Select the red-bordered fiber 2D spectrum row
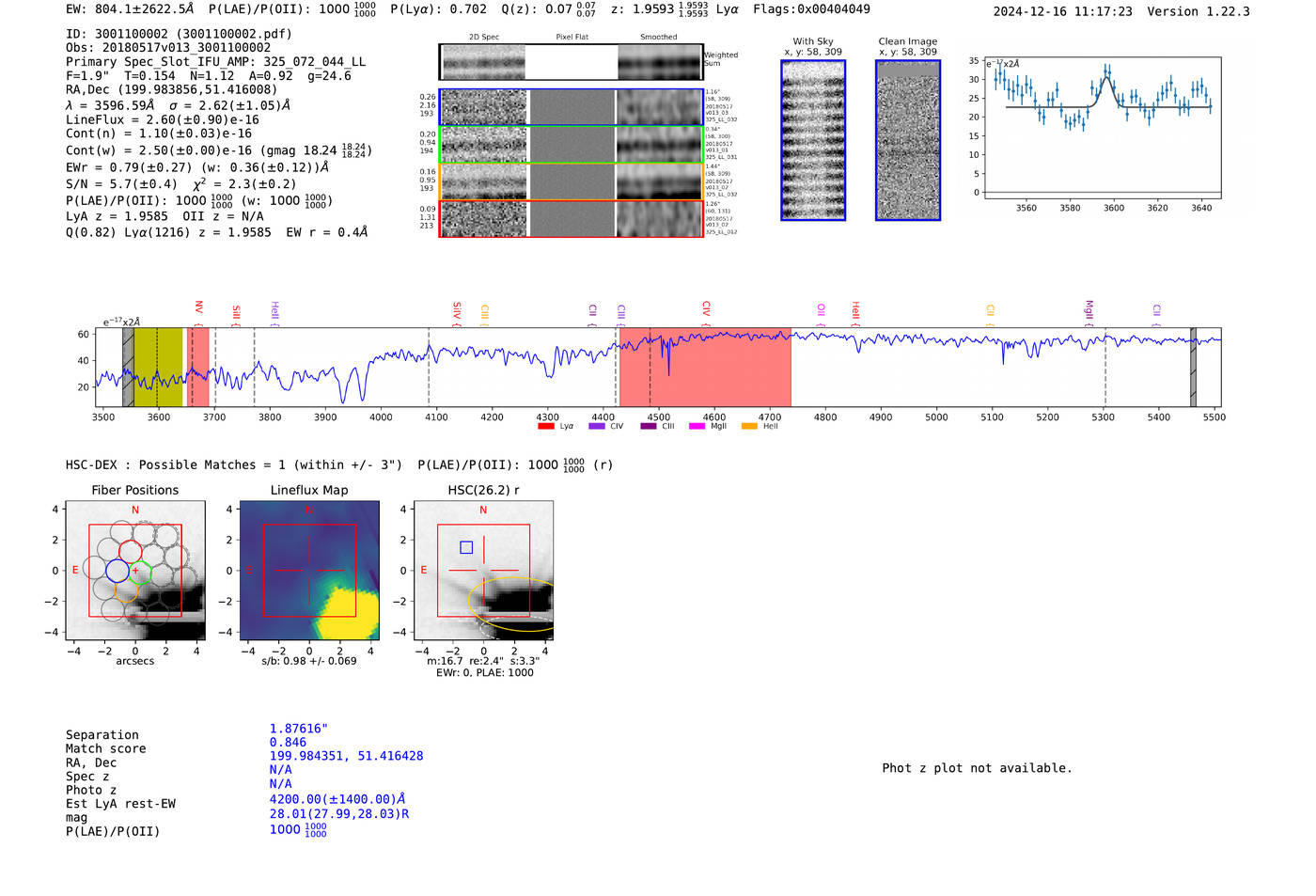This screenshot has width=1316, height=896. [x=572, y=218]
